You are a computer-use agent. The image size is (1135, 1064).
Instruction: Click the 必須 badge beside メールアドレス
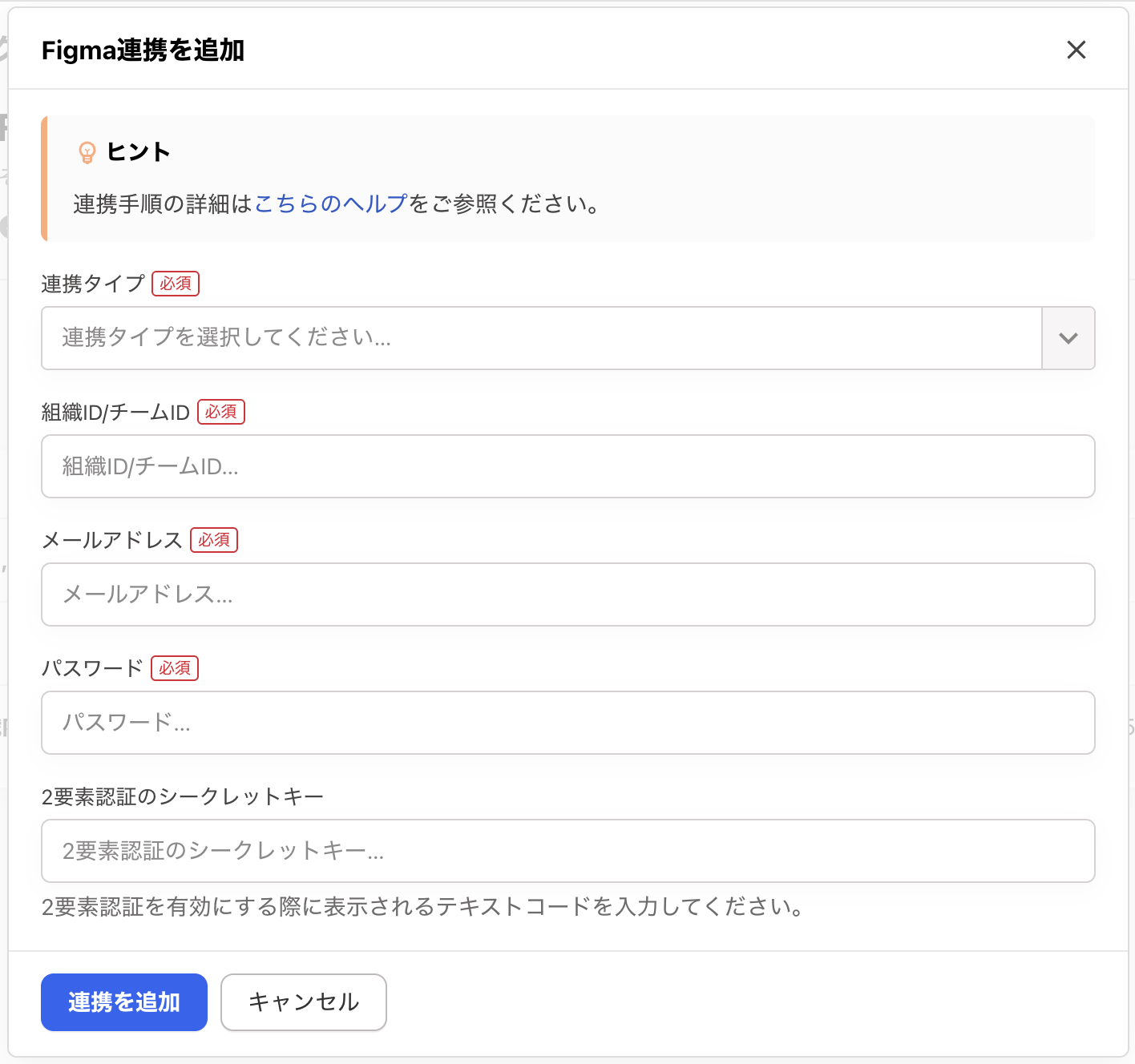pyautogui.click(x=214, y=540)
